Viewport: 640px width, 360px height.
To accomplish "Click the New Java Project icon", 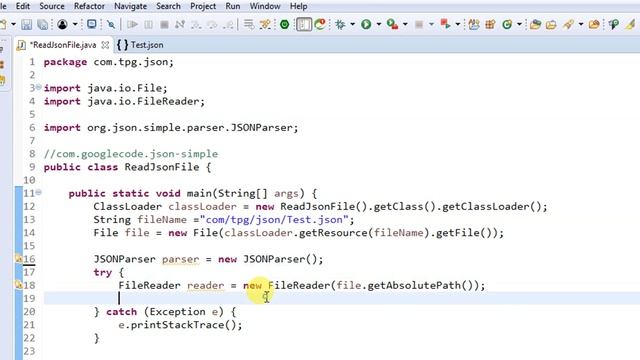I will [474, 24].
